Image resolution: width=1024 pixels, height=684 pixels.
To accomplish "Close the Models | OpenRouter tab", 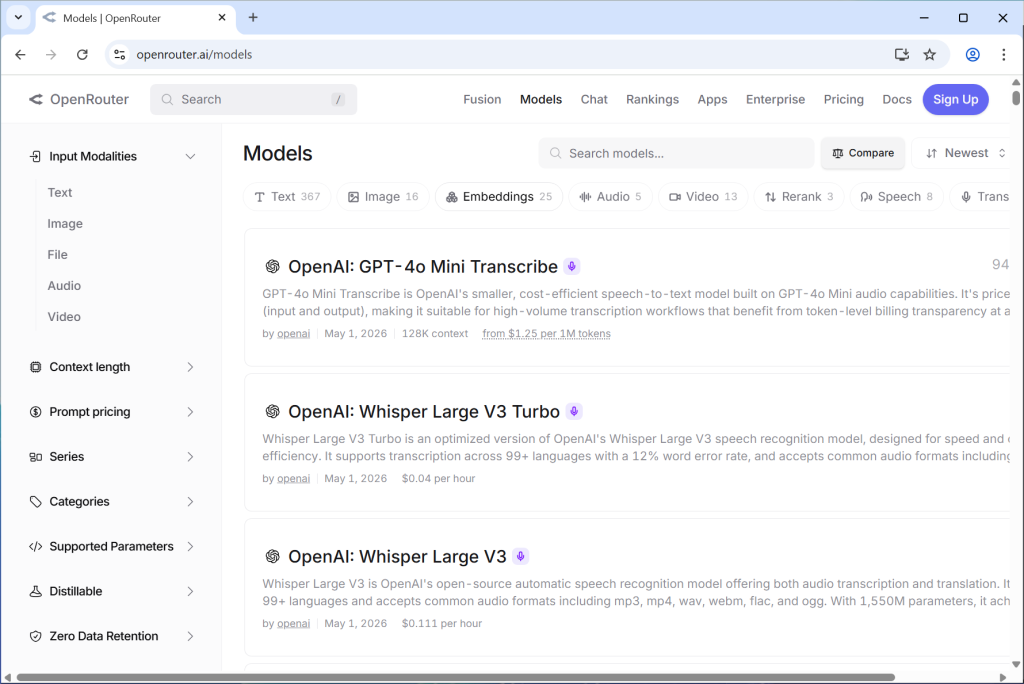I will [222, 18].
